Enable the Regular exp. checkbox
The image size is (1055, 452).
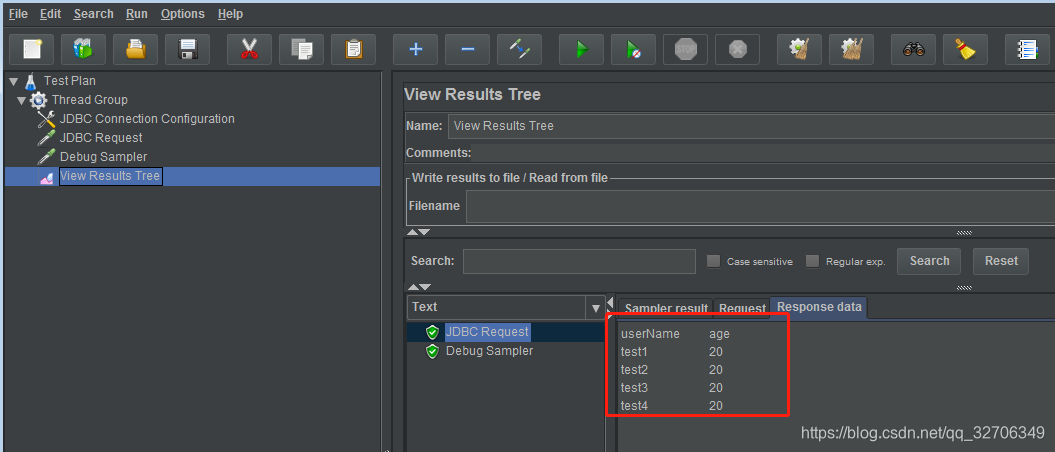(813, 261)
